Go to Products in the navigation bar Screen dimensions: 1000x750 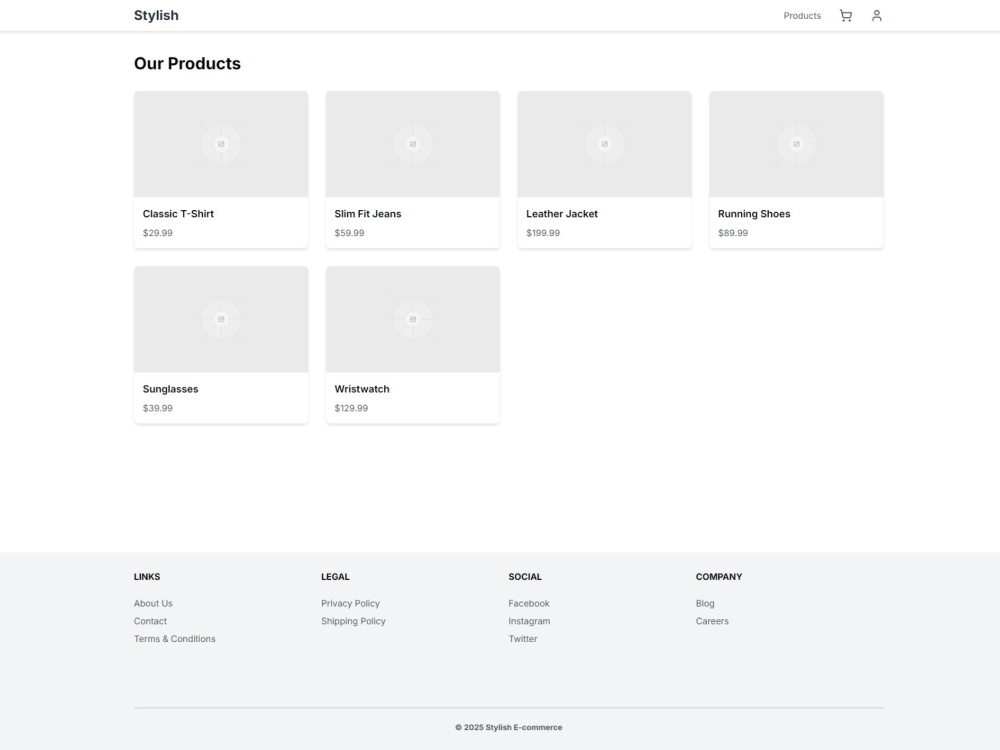[802, 16]
